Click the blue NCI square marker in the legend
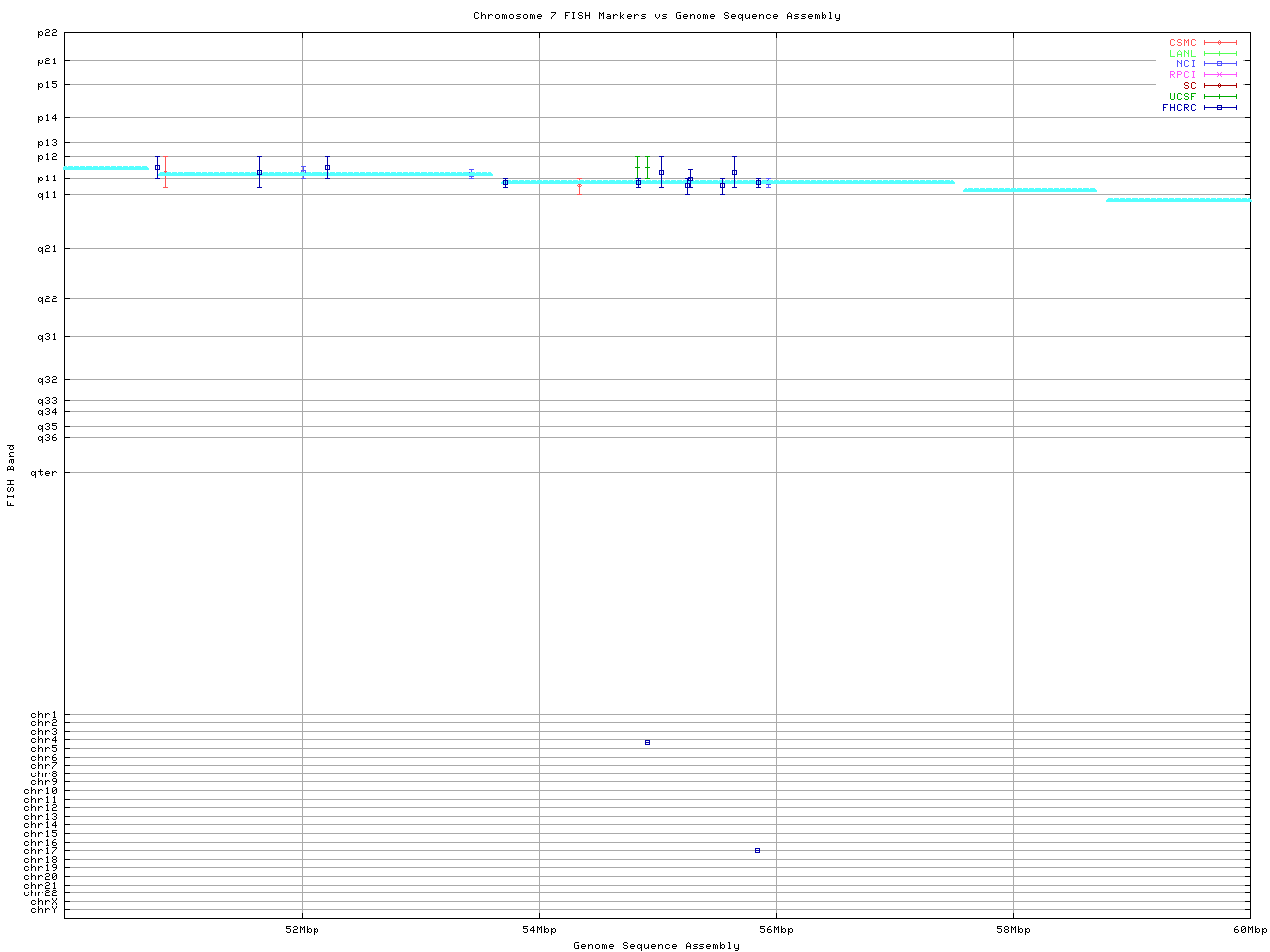Image resolution: width=1270 pixels, height=952 pixels. (1219, 63)
